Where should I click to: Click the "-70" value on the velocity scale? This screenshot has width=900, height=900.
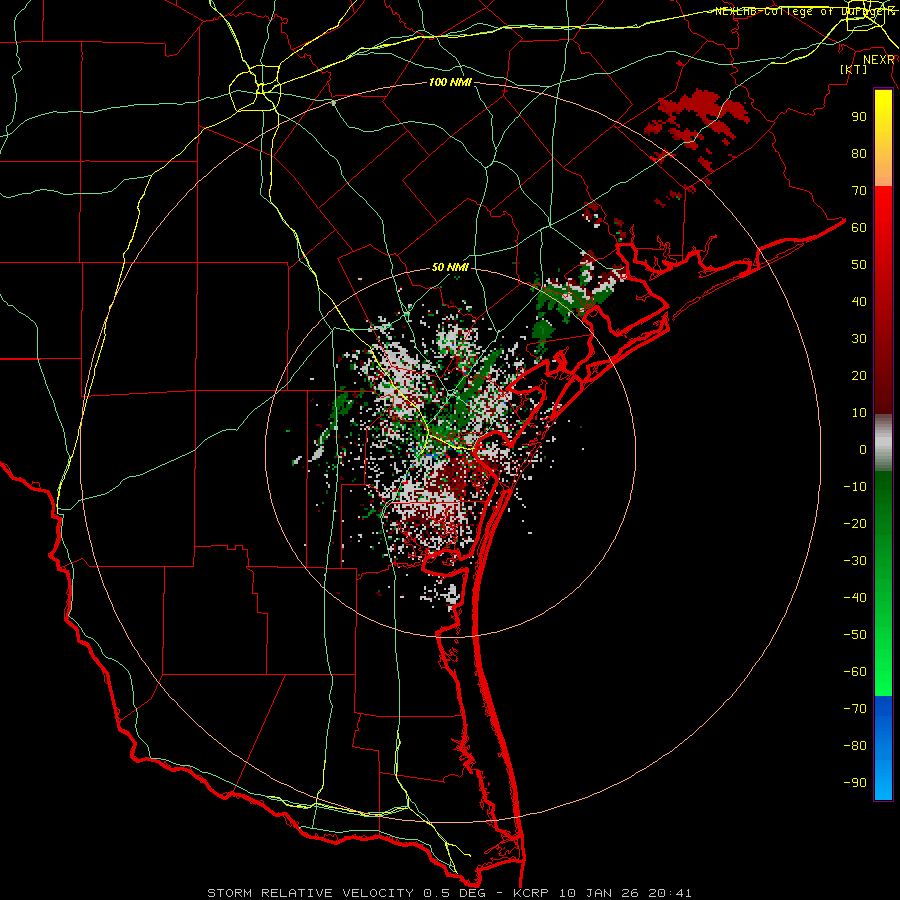coord(855,709)
